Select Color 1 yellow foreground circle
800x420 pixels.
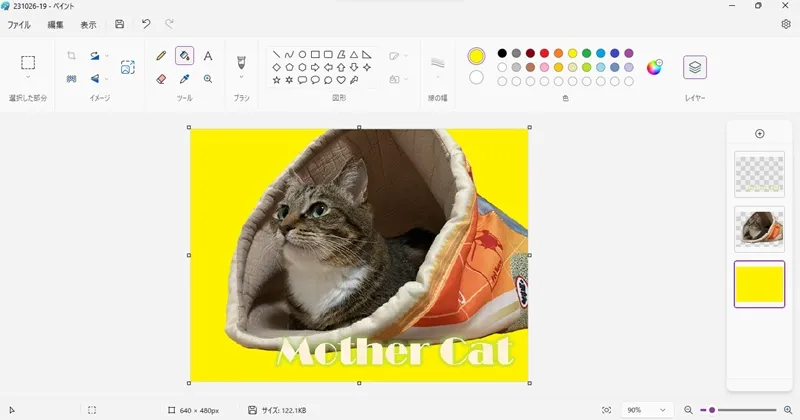click(x=476, y=56)
